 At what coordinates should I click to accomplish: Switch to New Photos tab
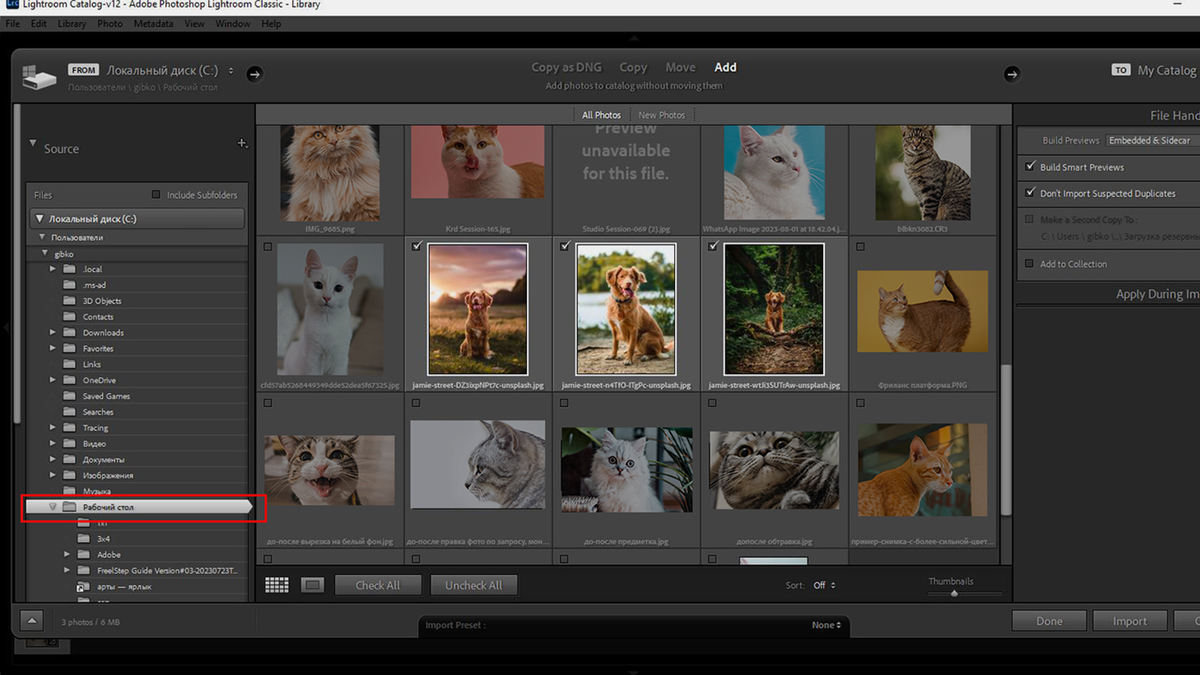[662, 115]
